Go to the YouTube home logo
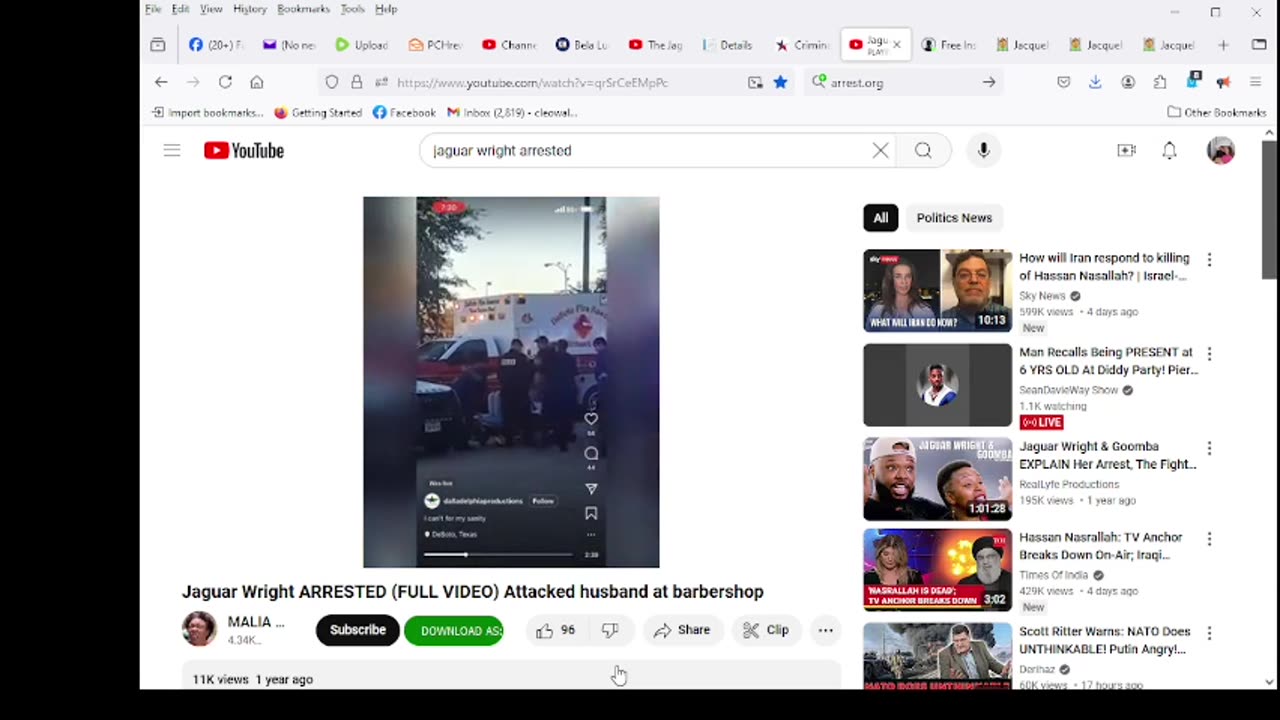This screenshot has height=720, width=1280. 244,150
